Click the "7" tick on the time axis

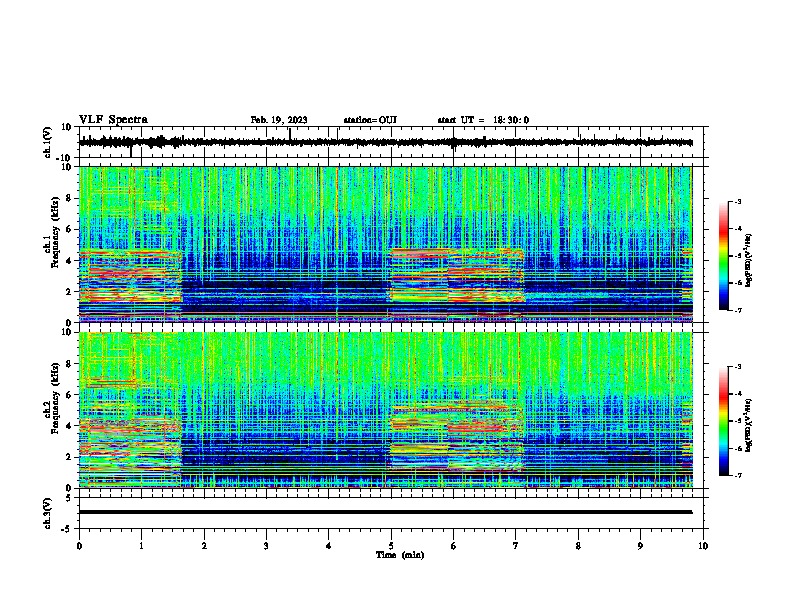coord(516,546)
